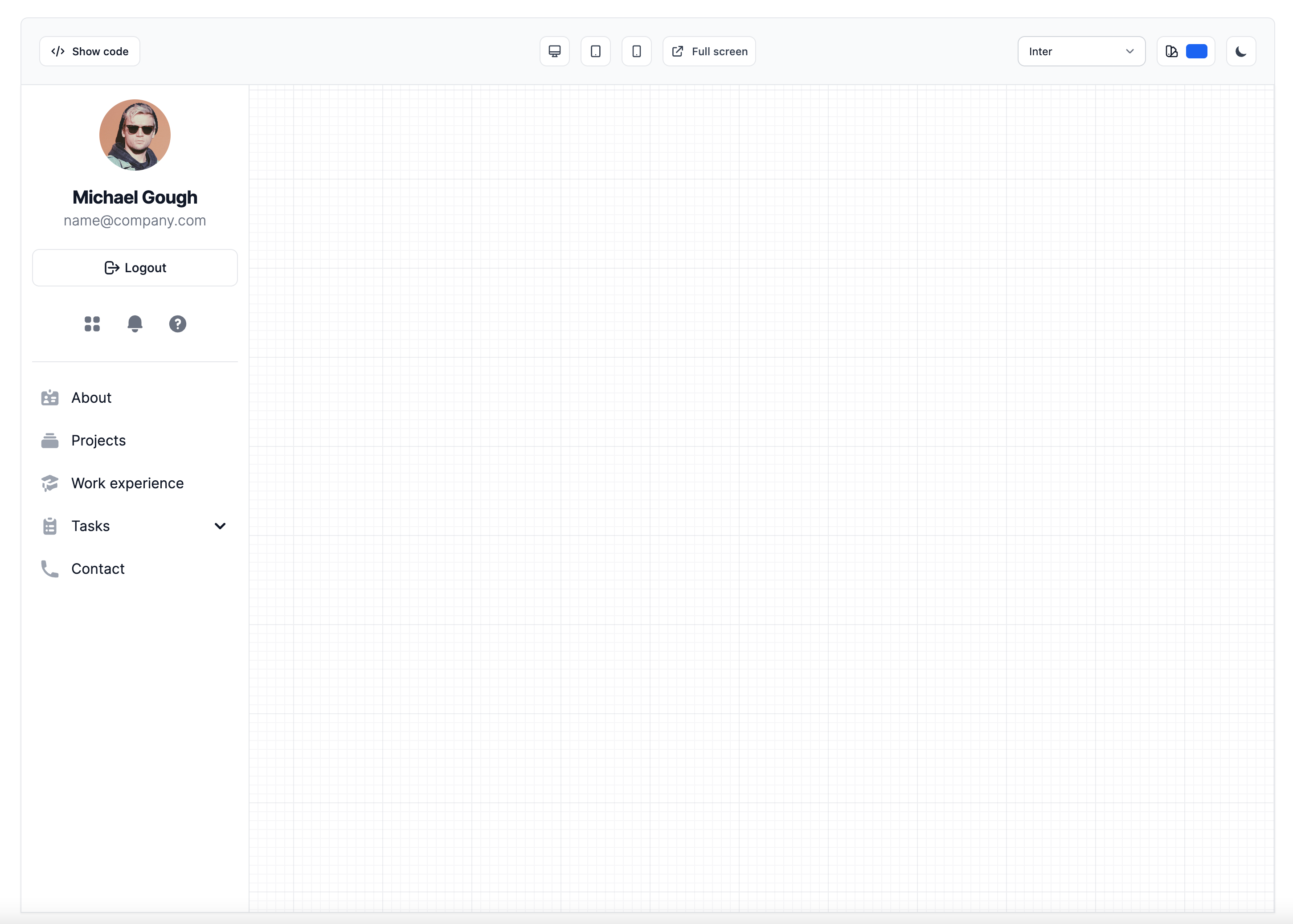Click the color palette swatches icon
Image resolution: width=1293 pixels, height=924 pixels.
(x=1171, y=51)
